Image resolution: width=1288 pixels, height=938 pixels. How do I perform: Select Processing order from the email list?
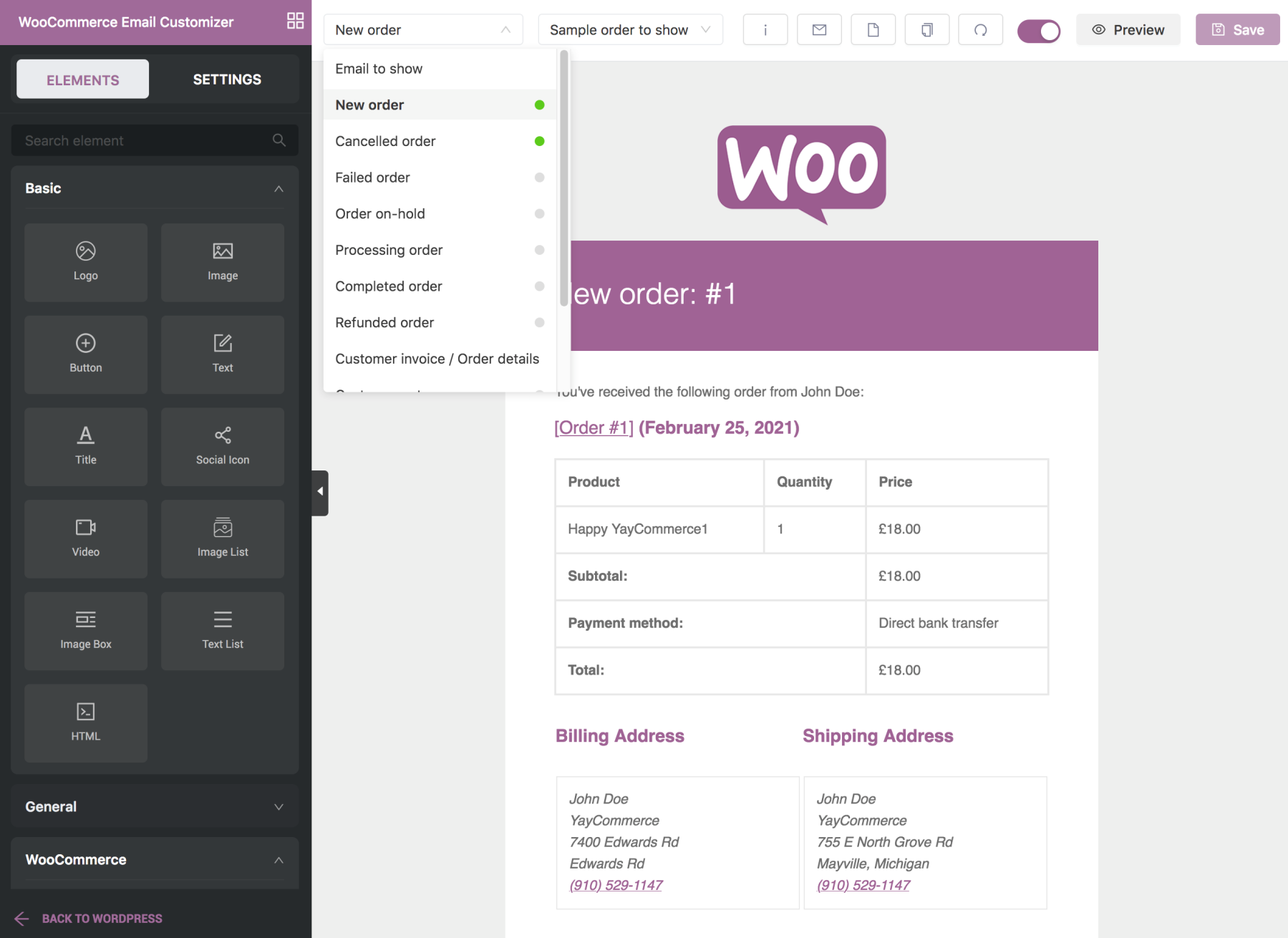click(388, 250)
